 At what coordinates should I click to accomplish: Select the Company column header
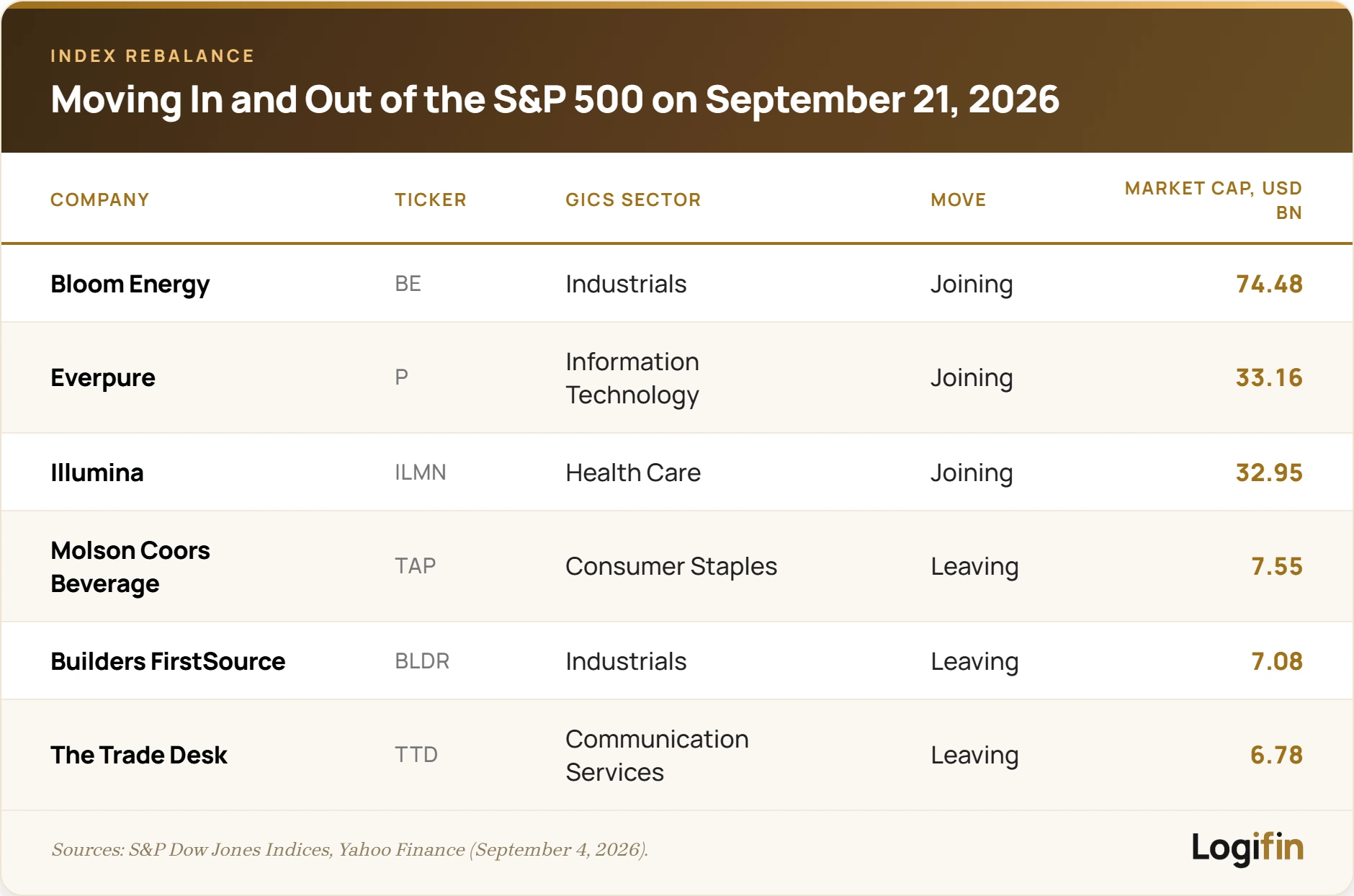coord(100,200)
